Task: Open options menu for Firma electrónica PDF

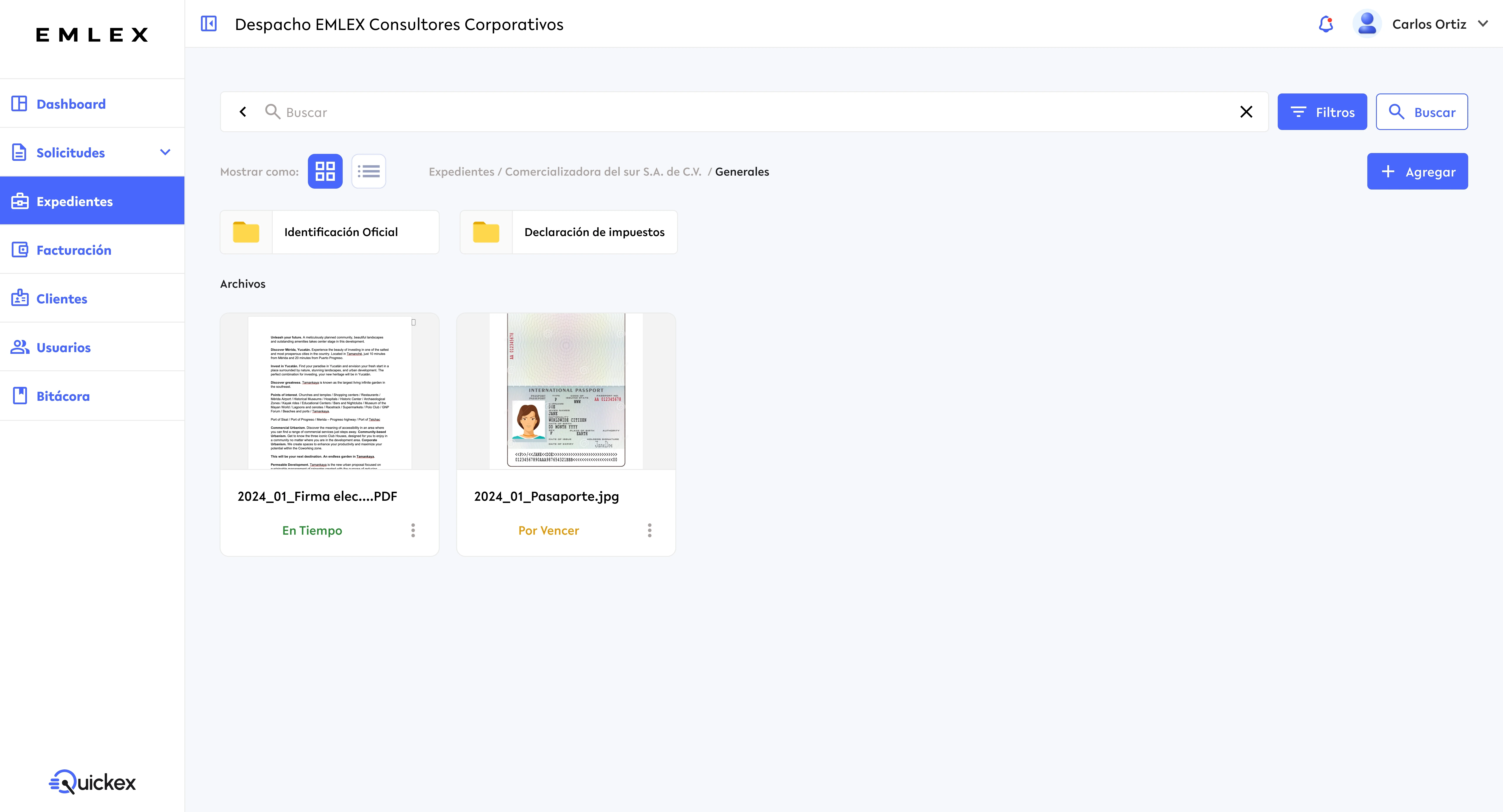Action: pos(413,530)
